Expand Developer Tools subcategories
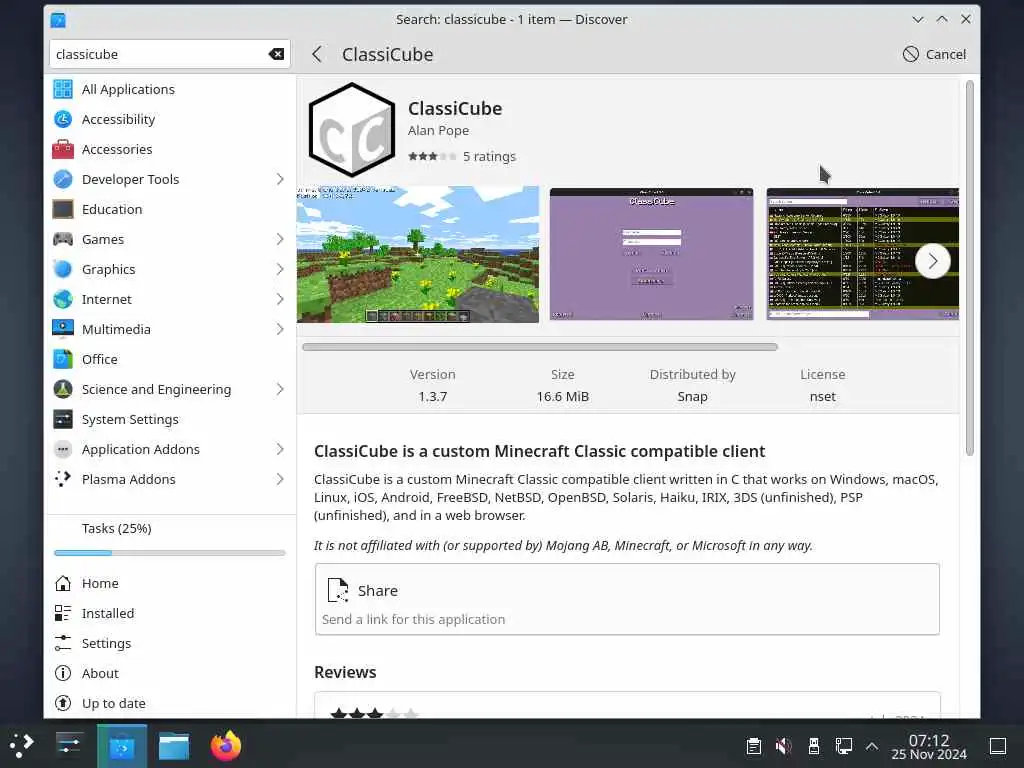 [x=280, y=180]
